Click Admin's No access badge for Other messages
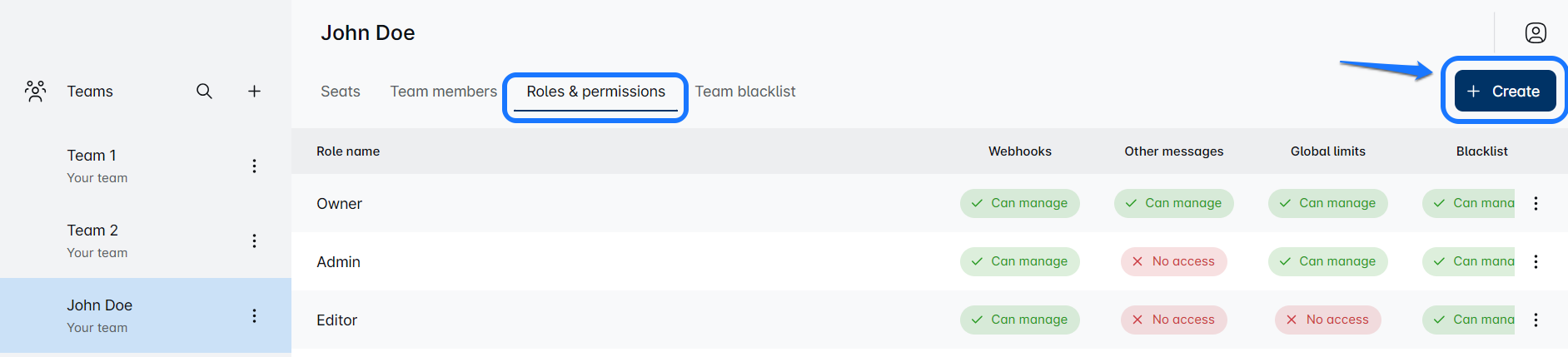The height and width of the screenshot is (357, 1568). [1173, 261]
